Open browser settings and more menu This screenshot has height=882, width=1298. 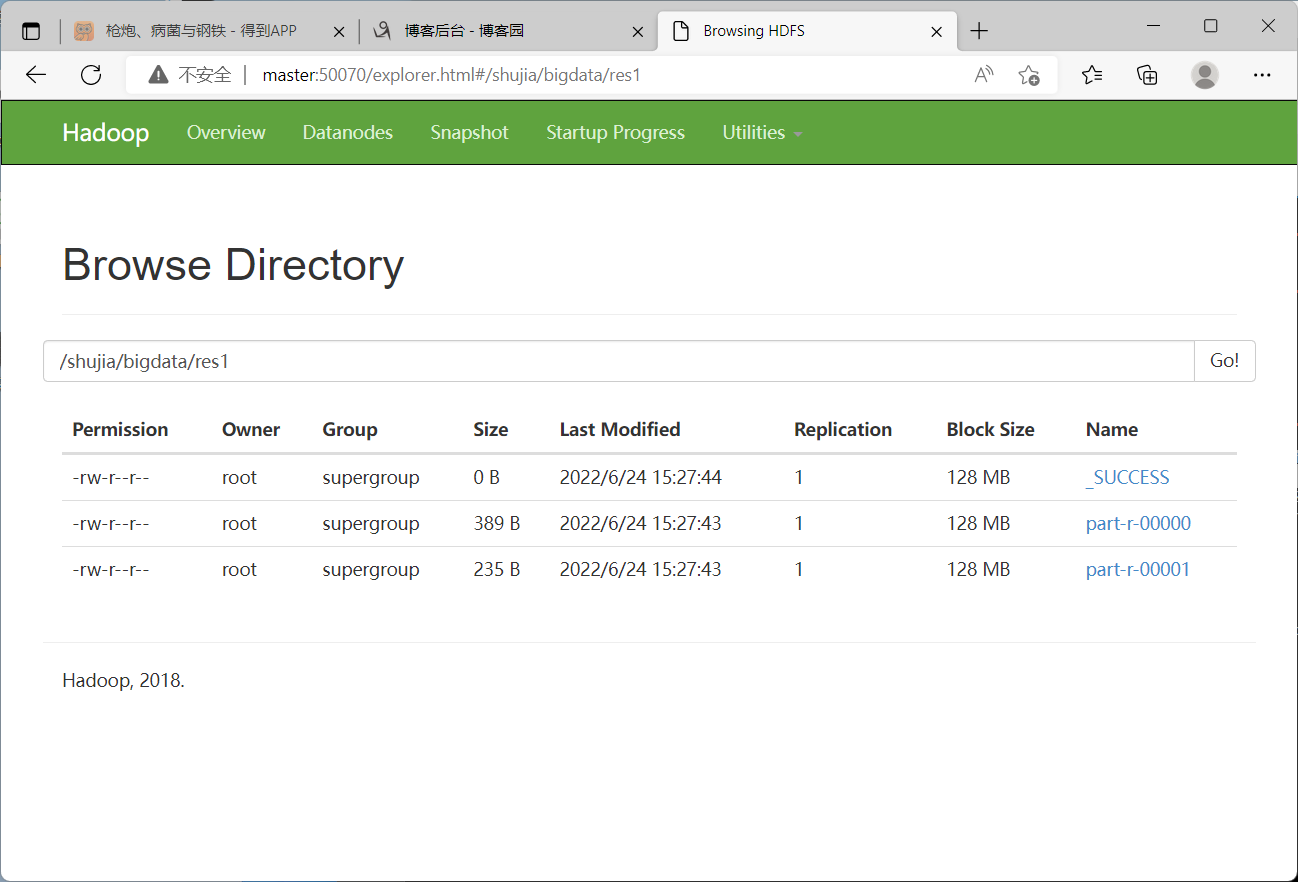[x=1262, y=75]
